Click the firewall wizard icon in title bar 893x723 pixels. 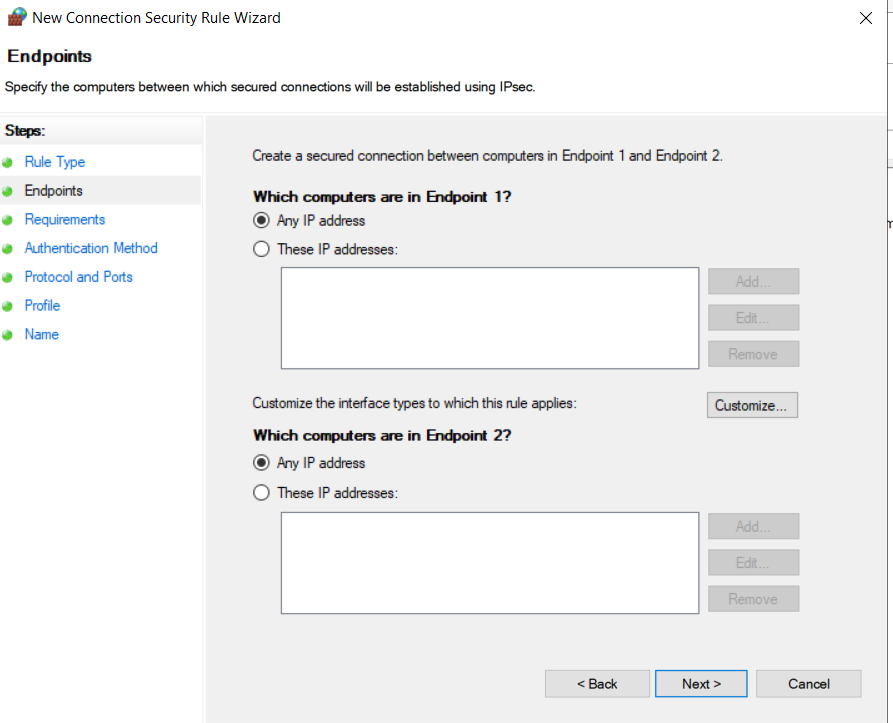click(x=17, y=17)
